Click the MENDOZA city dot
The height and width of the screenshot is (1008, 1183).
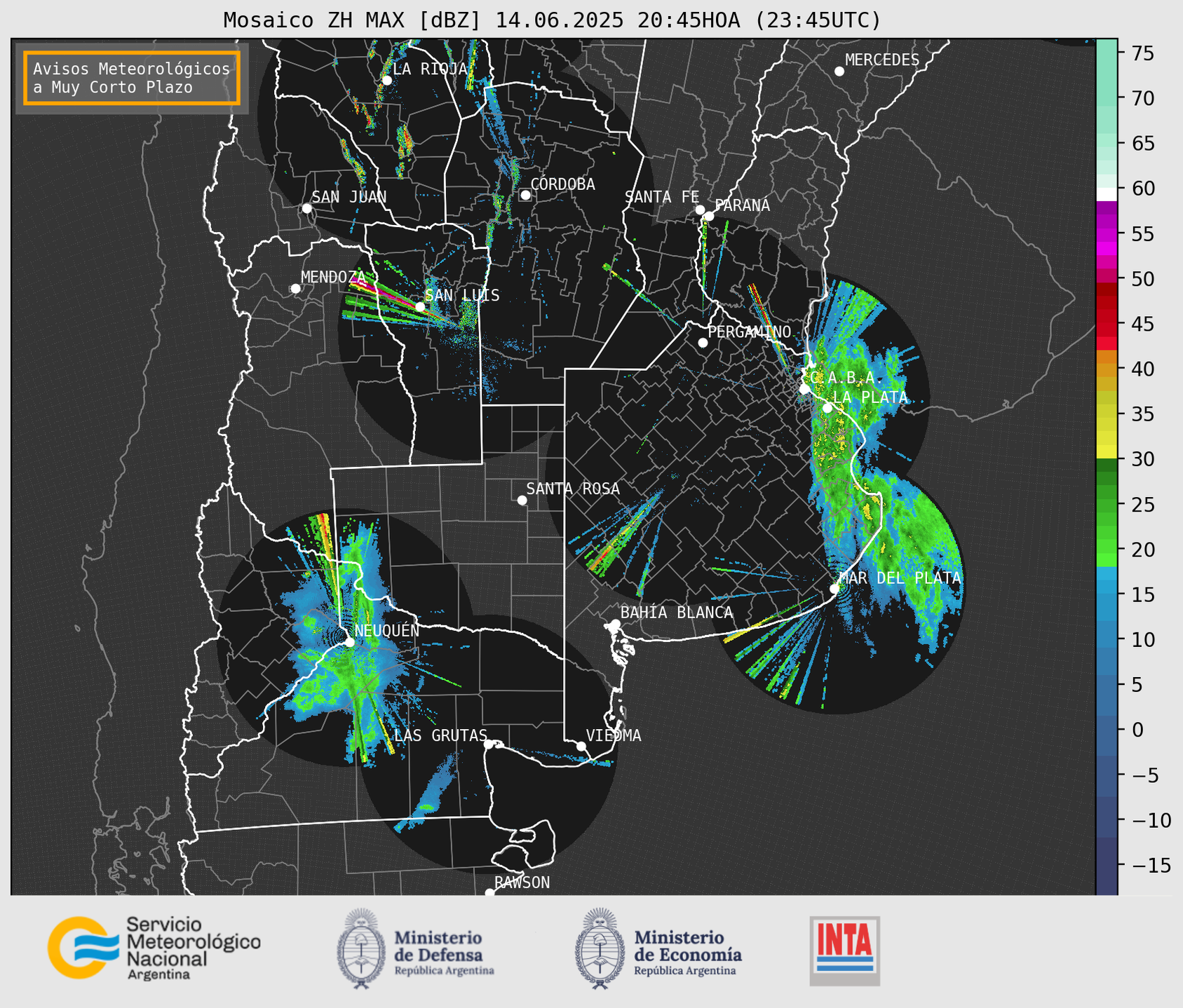point(295,289)
